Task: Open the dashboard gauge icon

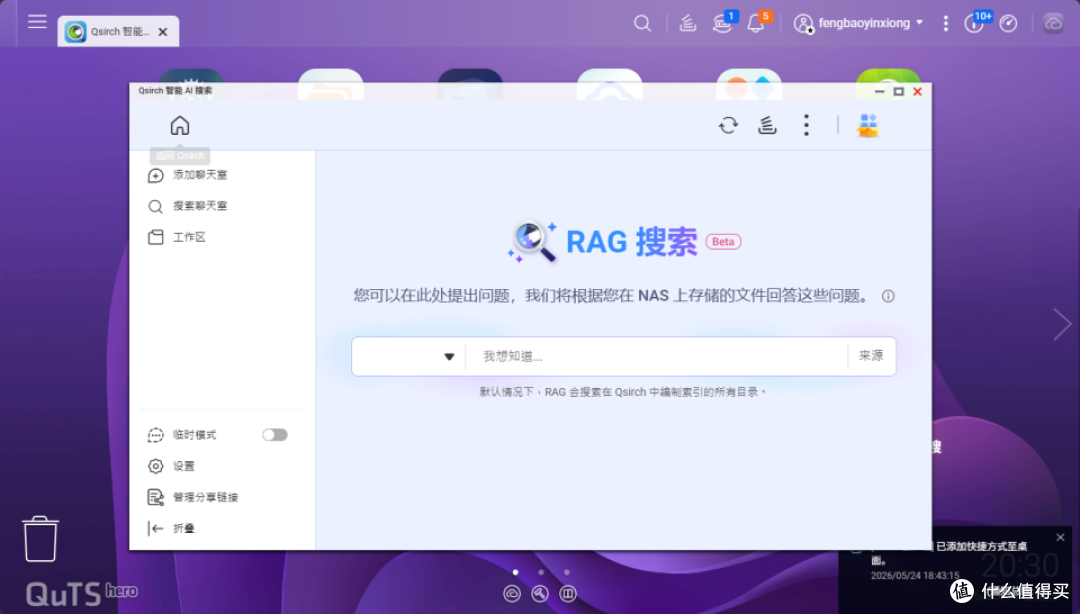Action: (x=1008, y=23)
